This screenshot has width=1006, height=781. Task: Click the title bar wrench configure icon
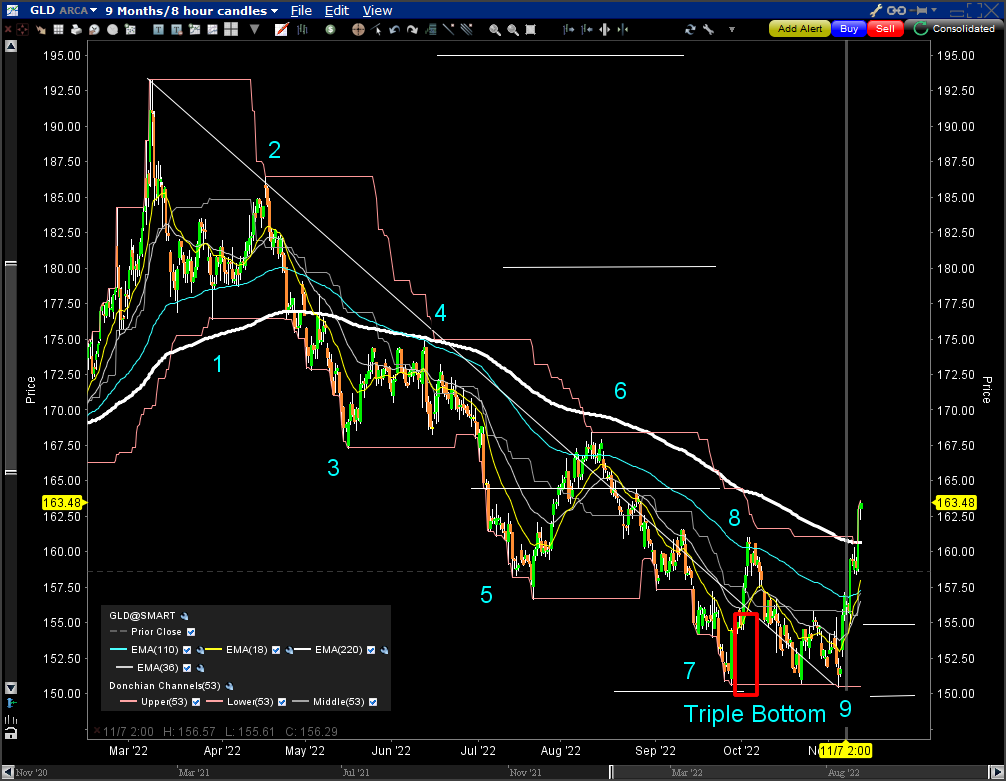(876, 10)
